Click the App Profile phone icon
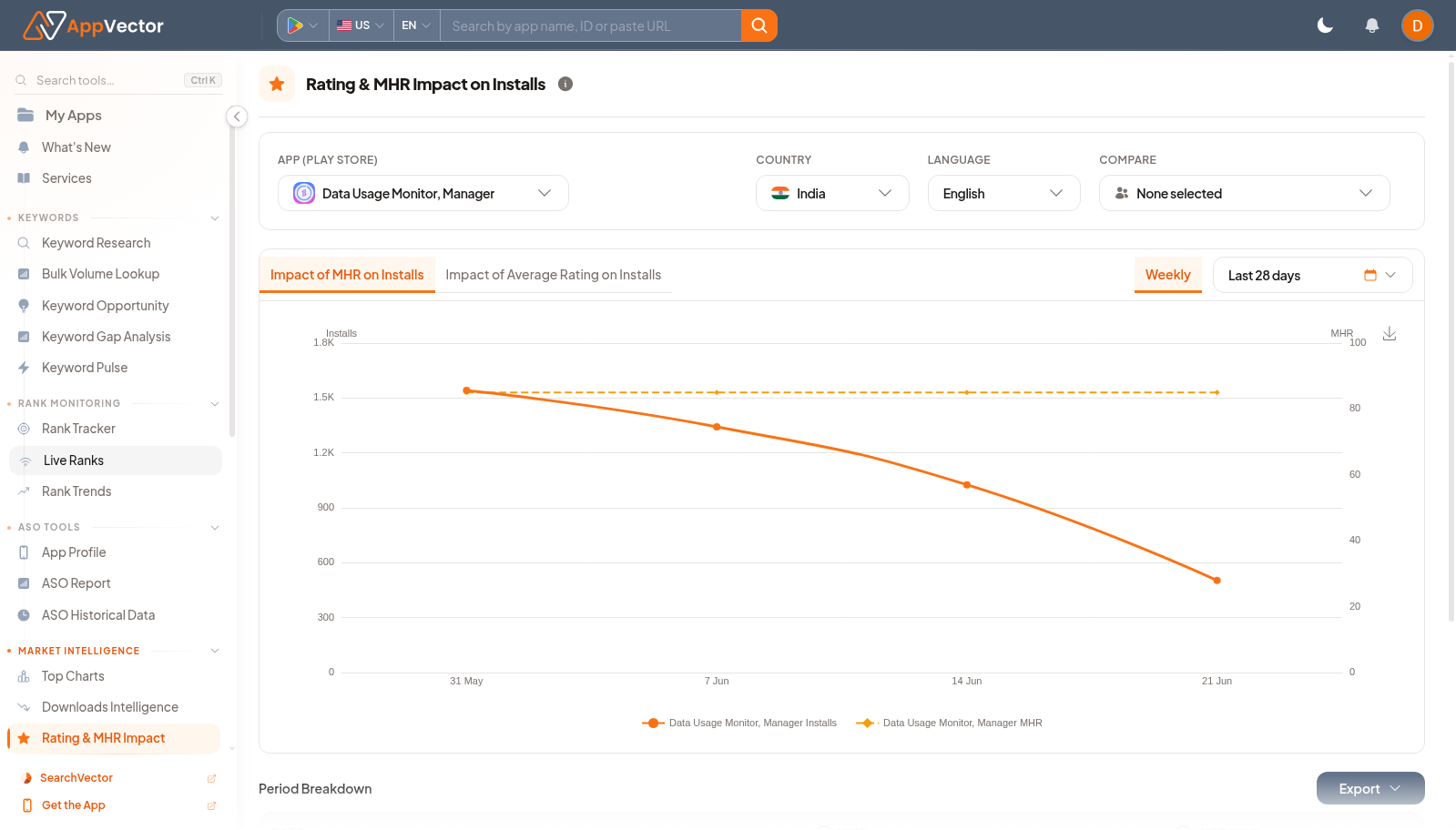 coord(24,552)
